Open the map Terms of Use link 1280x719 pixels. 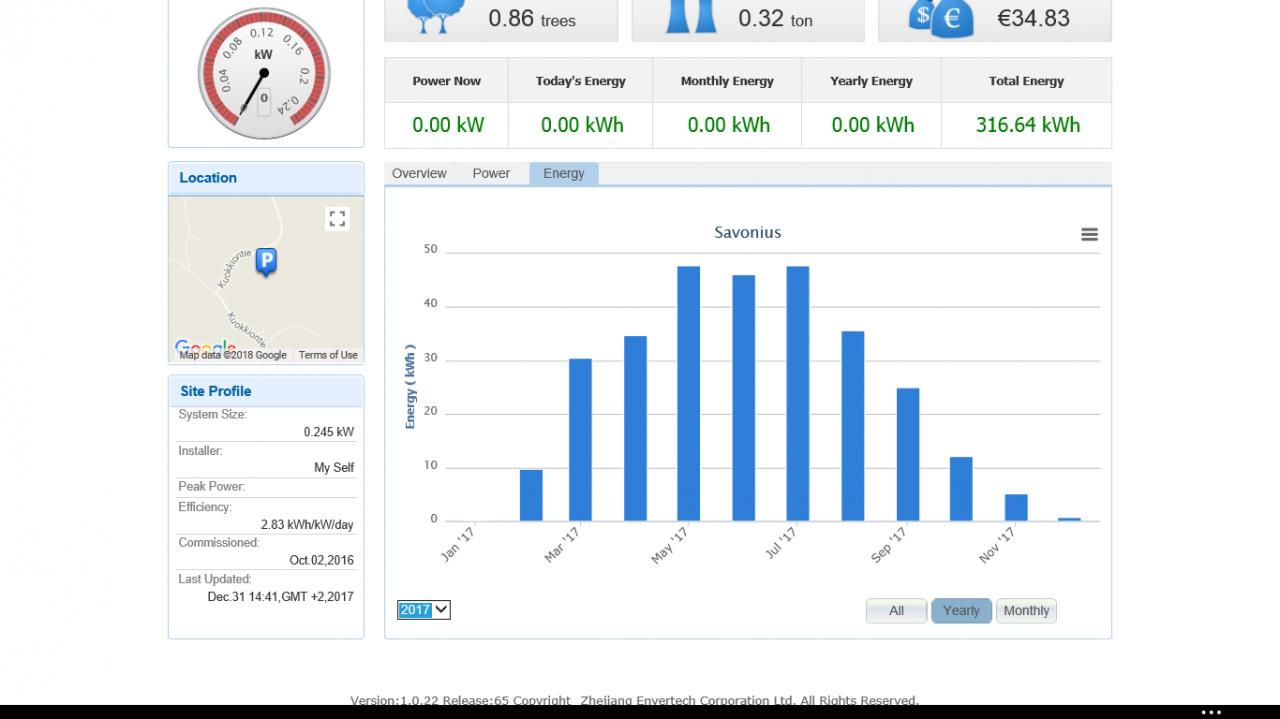(x=328, y=355)
